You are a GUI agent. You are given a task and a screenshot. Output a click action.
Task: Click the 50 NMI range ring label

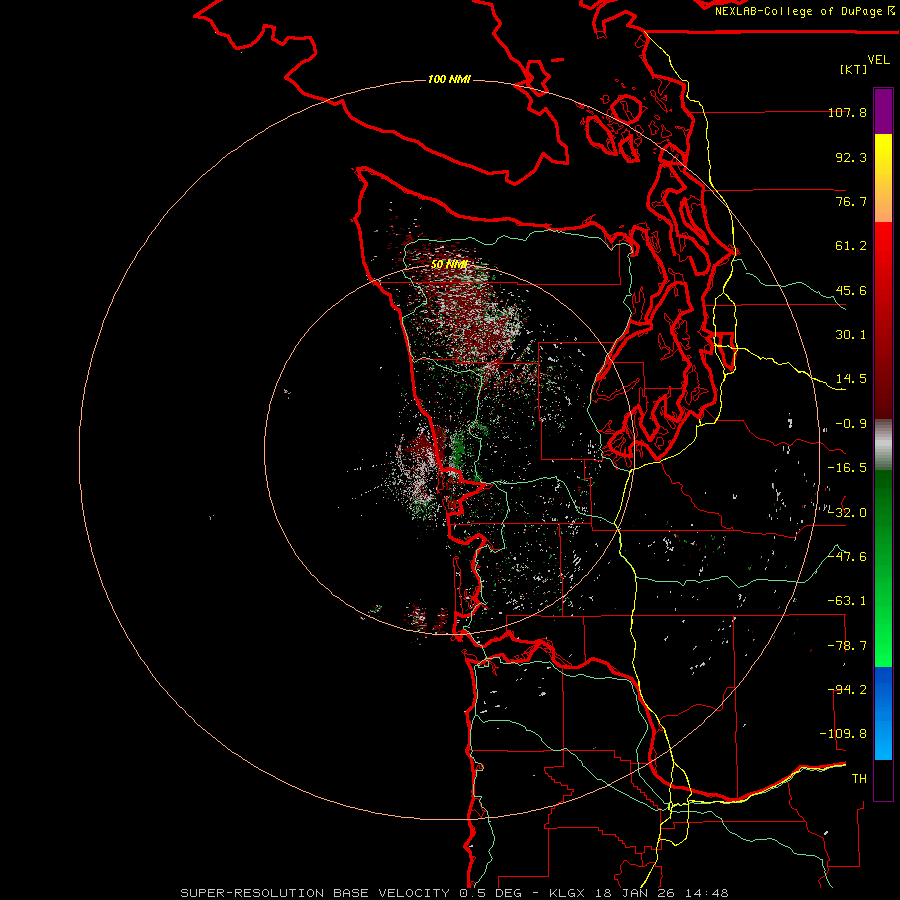pos(449,265)
